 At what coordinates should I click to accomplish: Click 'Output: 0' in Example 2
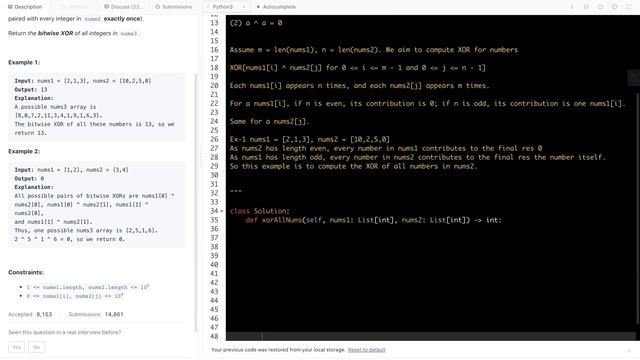click(x=29, y=179)
